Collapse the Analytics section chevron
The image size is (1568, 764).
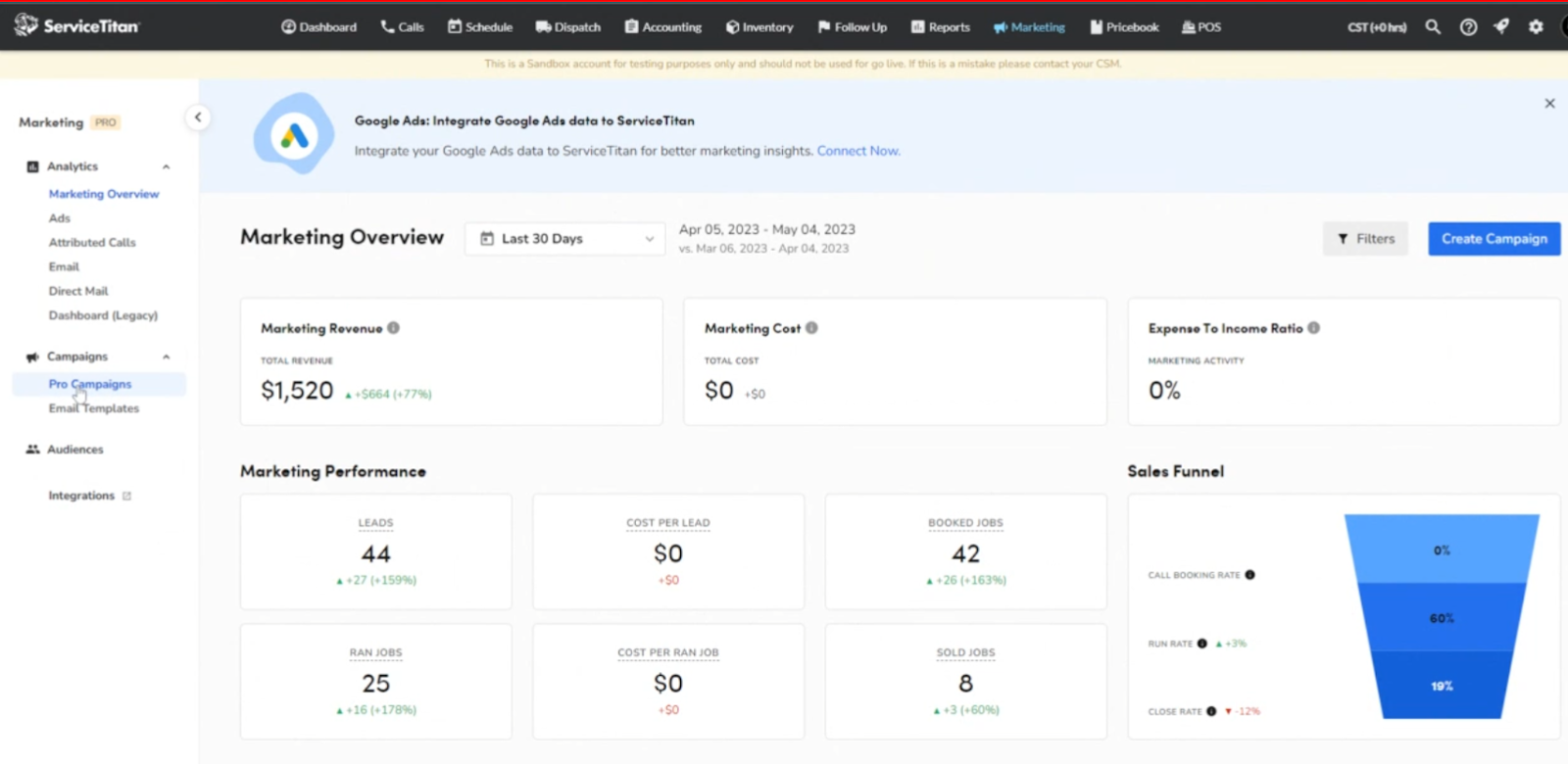pos(166,167)
